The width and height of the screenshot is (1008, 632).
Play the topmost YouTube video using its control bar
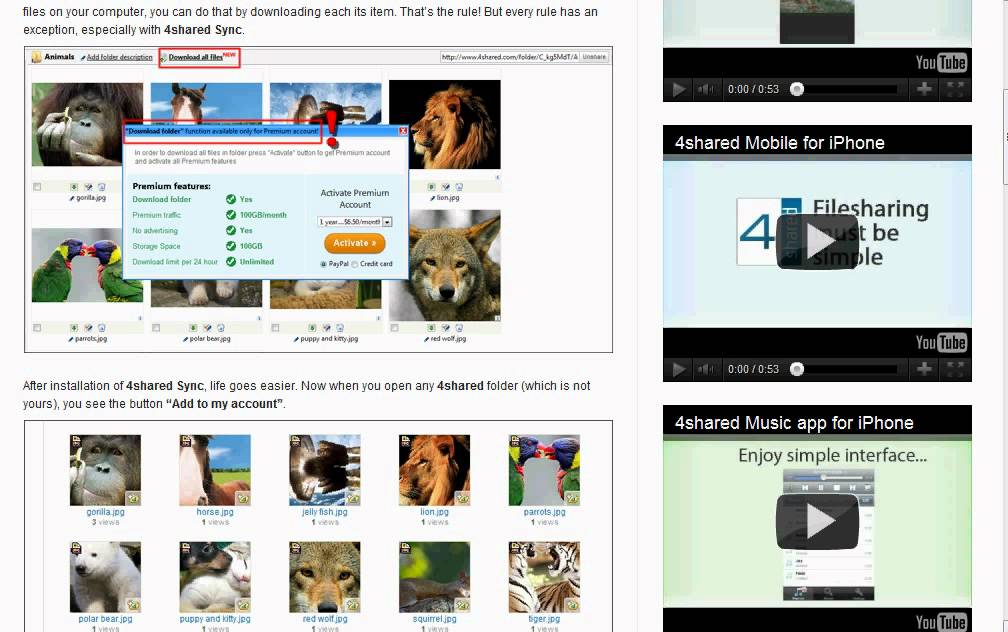(678, 89)
